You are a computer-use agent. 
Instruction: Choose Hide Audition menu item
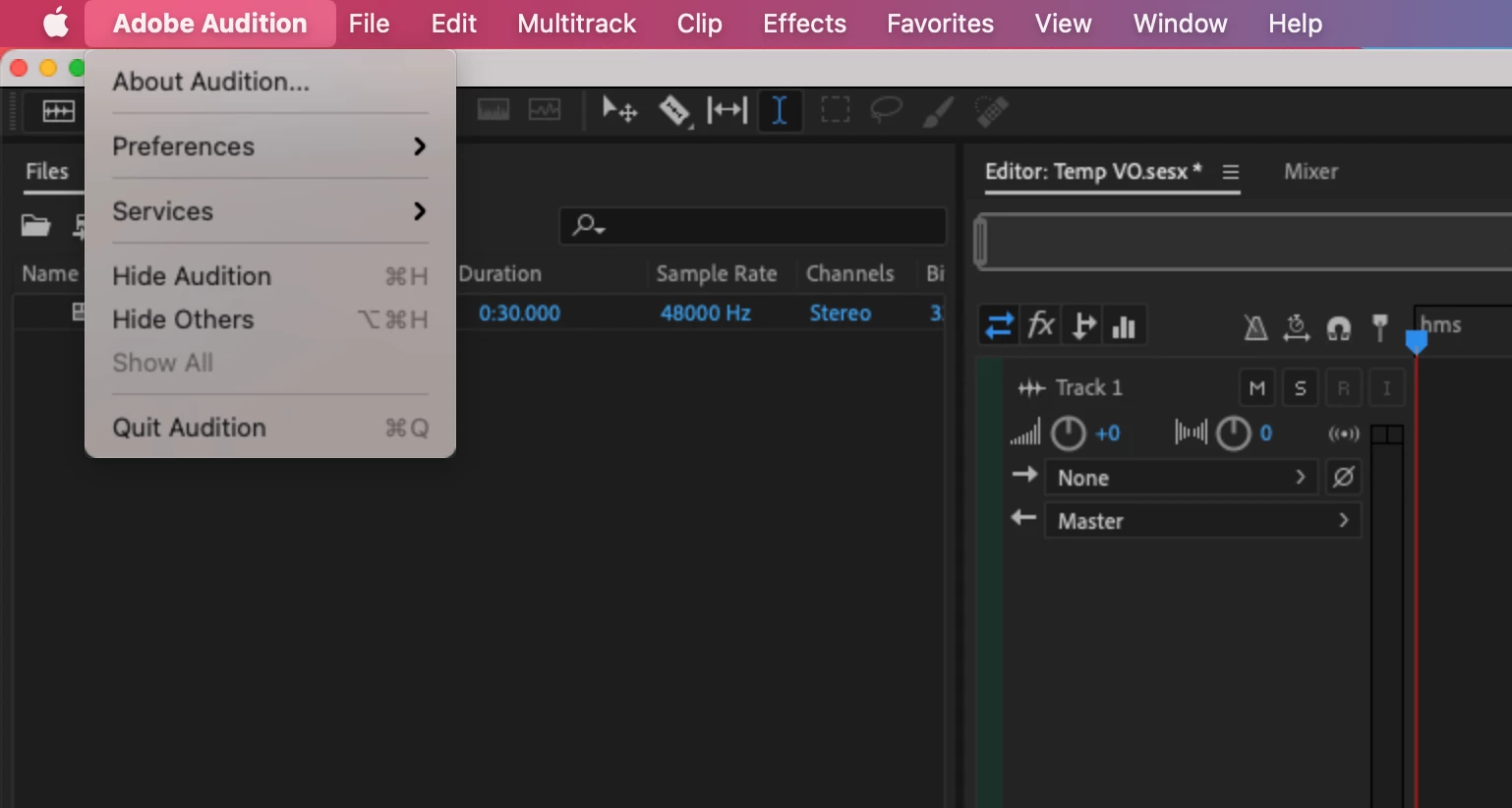(x=270, y=276)
